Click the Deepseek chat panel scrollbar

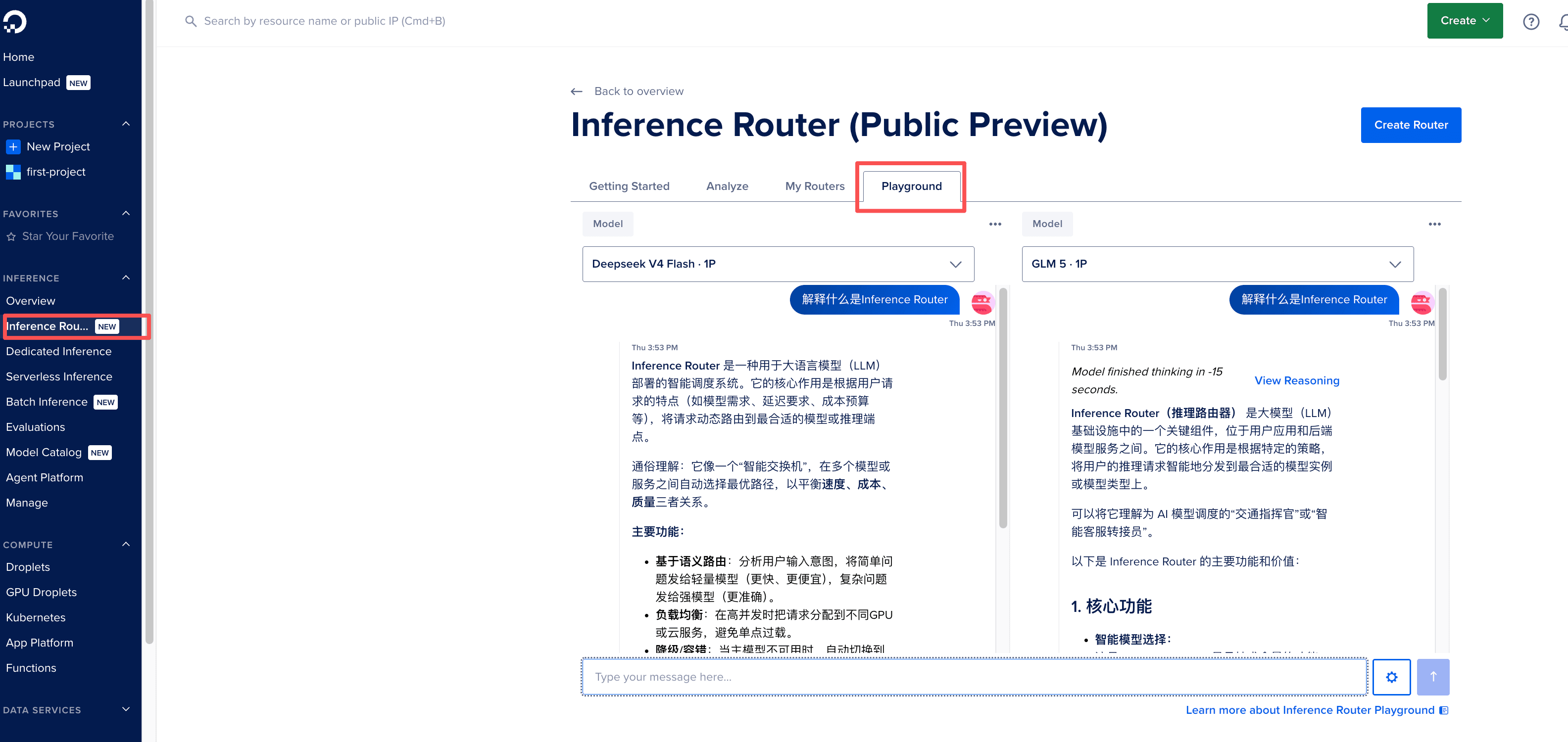(1003, 408)
